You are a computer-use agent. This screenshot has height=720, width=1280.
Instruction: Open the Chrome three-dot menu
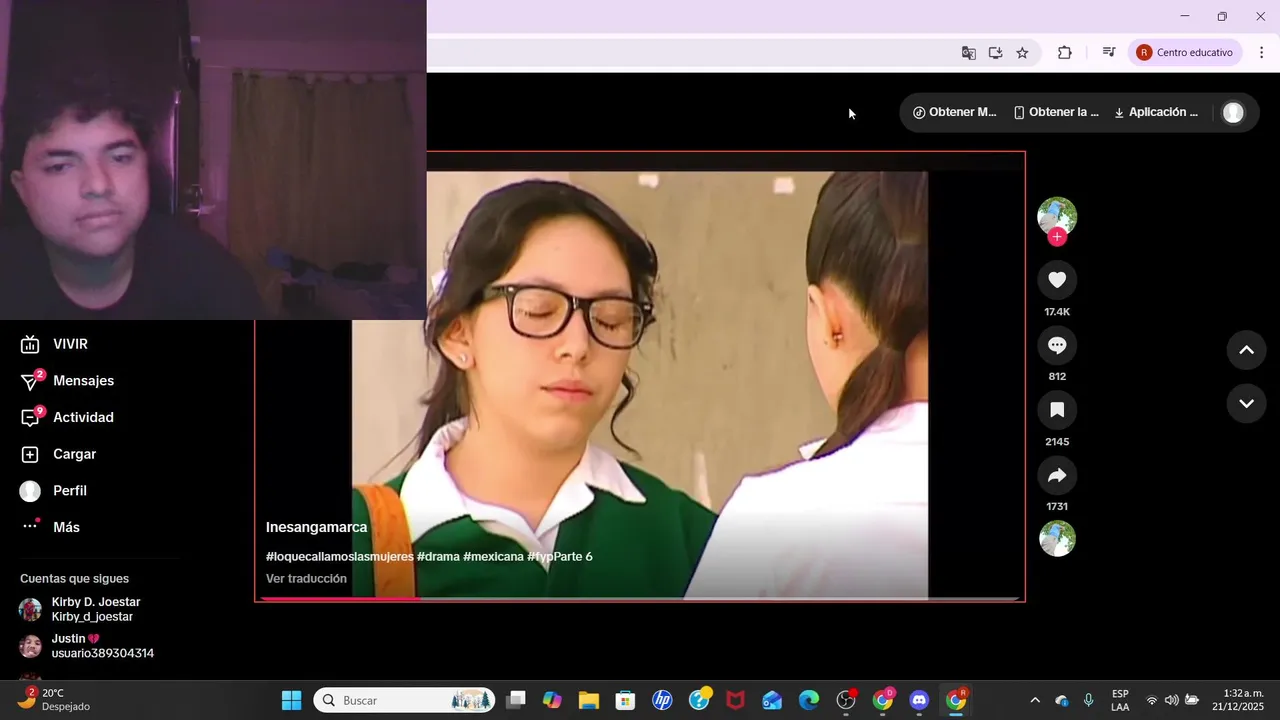[x=1261, y=53]
